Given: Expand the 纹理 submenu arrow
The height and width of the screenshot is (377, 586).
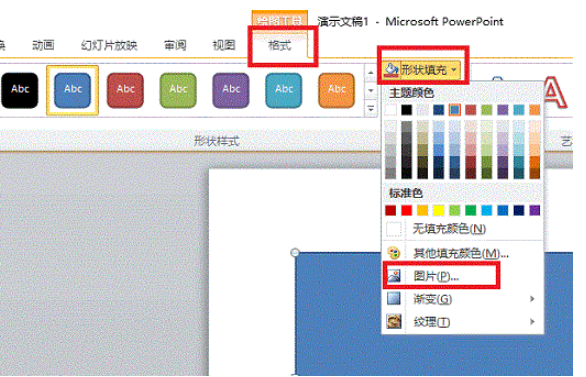Looking at the screenshot, I should (x=532, y=322).
